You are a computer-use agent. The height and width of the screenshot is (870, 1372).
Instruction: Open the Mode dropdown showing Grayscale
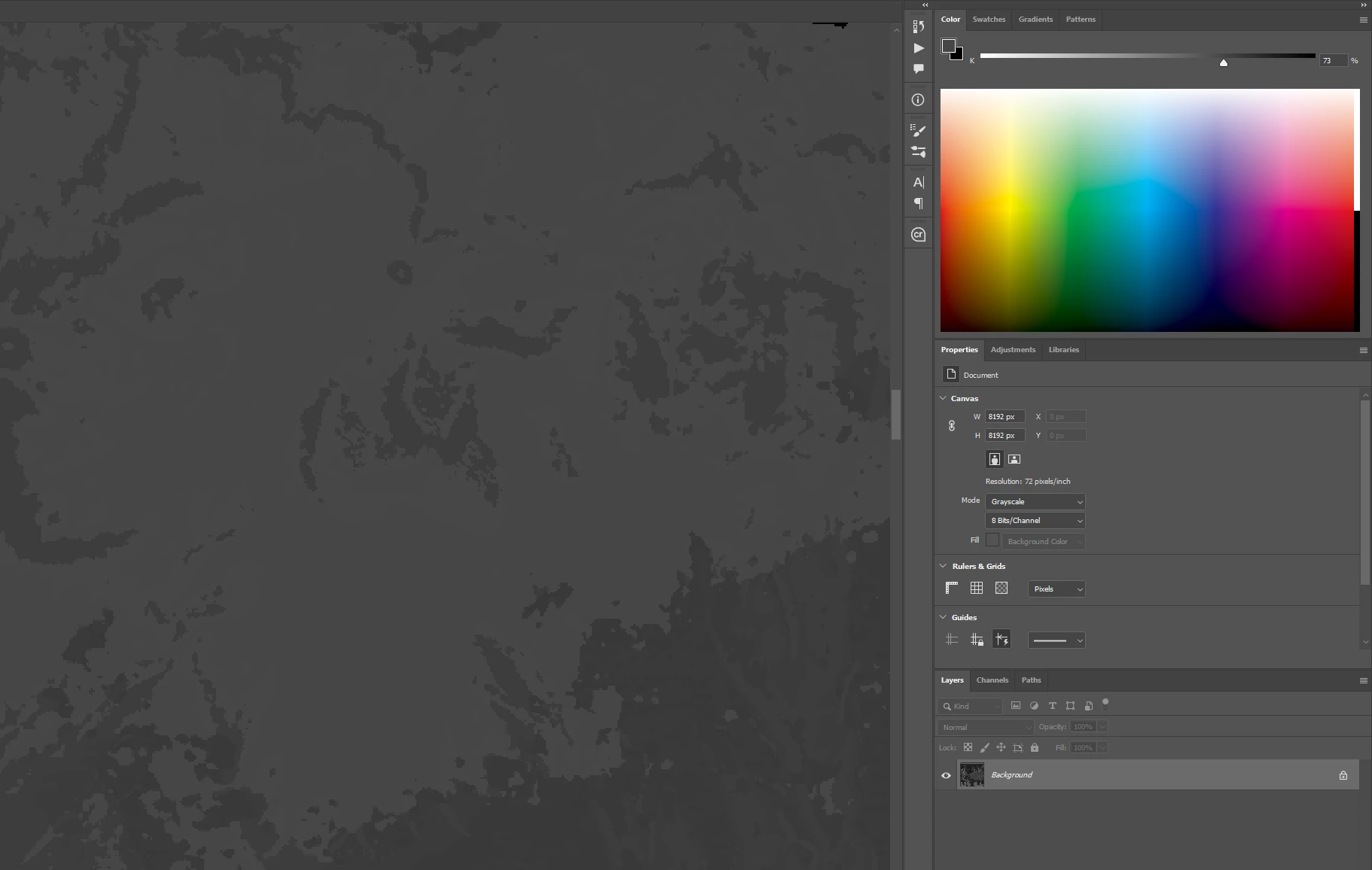point(1035,502)
